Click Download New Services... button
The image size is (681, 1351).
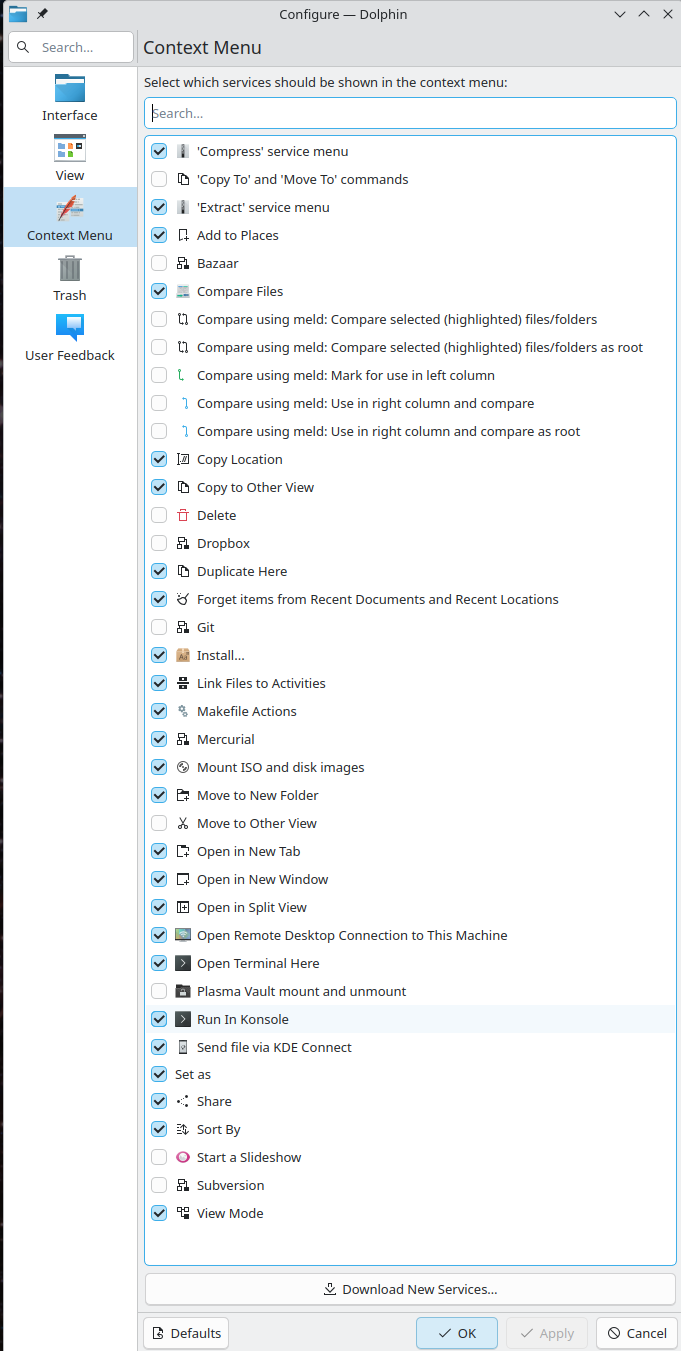410,1289
